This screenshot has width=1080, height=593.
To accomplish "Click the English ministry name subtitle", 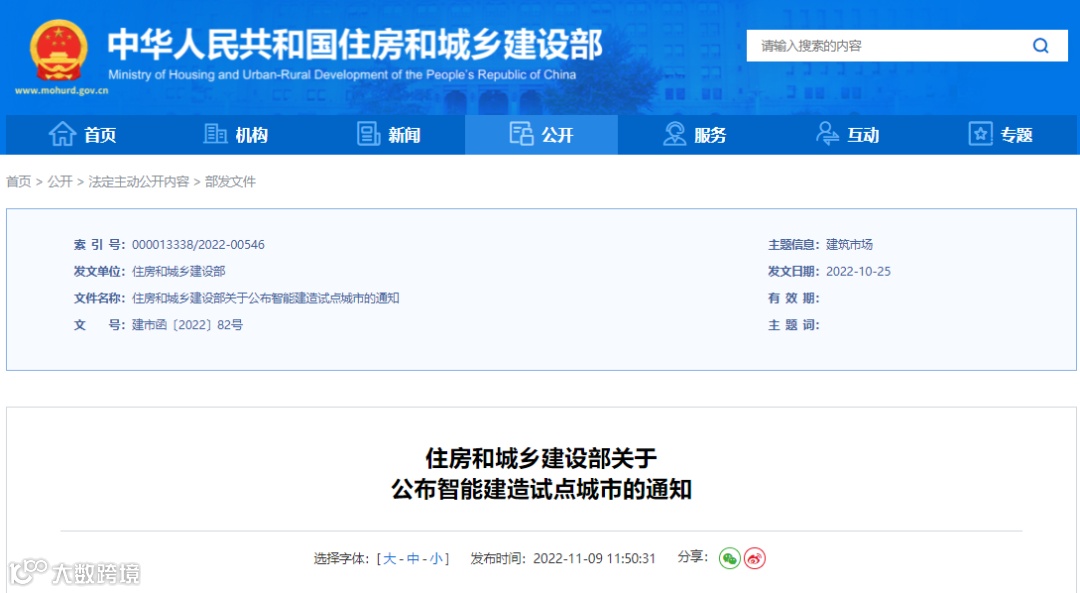I will coord(342,74).
